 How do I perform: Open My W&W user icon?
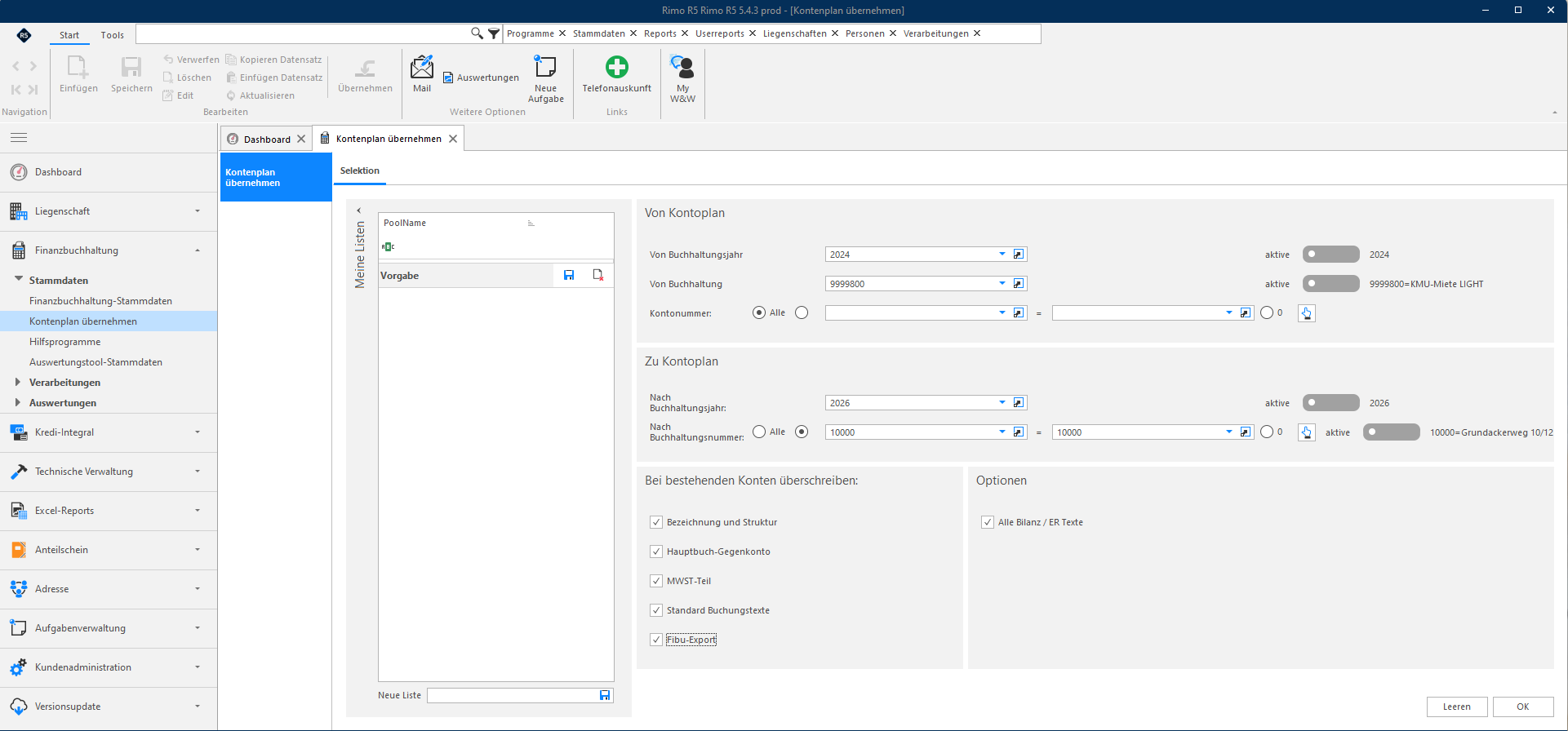pyautogui.click(x=682, y=67)
